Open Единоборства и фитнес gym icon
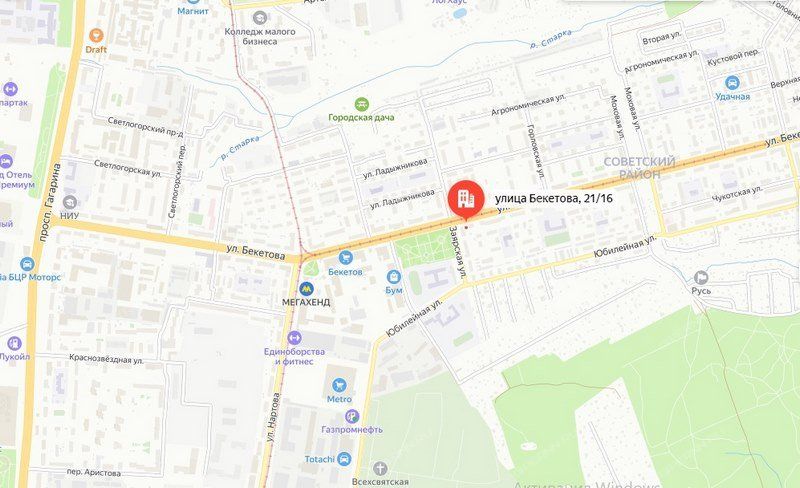The height and width of the screenshot is (488, 800). [294, 338]
